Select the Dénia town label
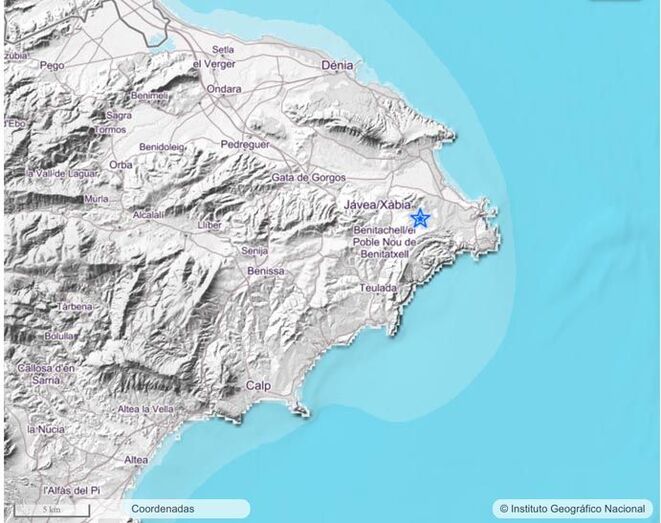Screen dimensions: 661x523 [337, 65]
